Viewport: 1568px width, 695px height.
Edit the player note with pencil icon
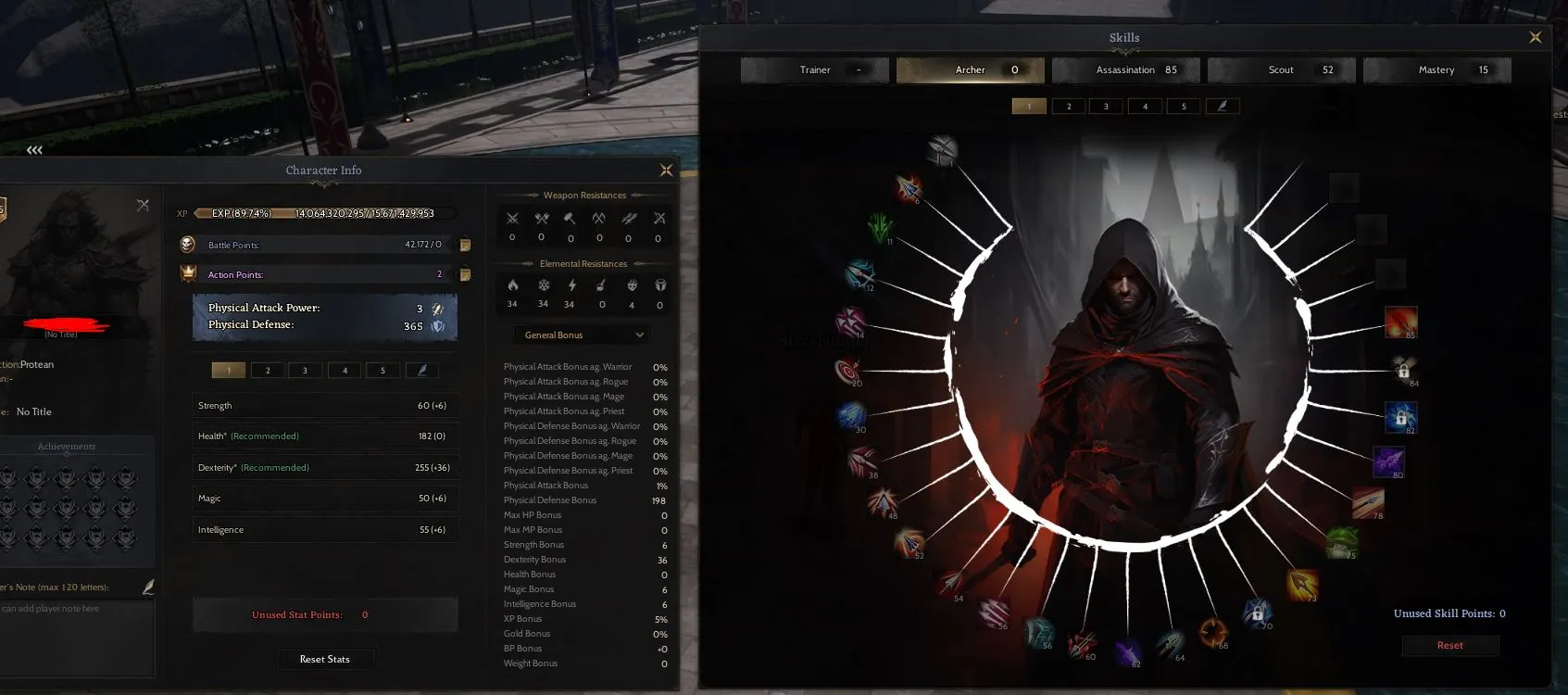(x=148, y=587)
